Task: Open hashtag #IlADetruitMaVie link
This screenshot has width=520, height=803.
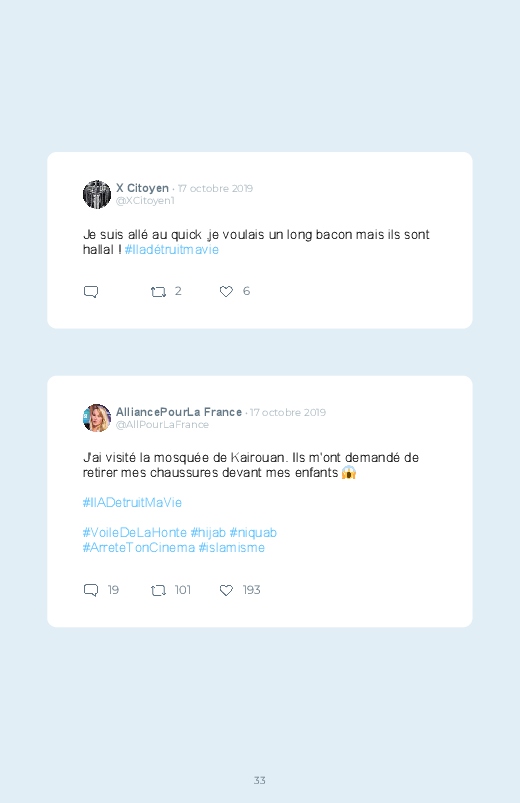Action: 132,502
